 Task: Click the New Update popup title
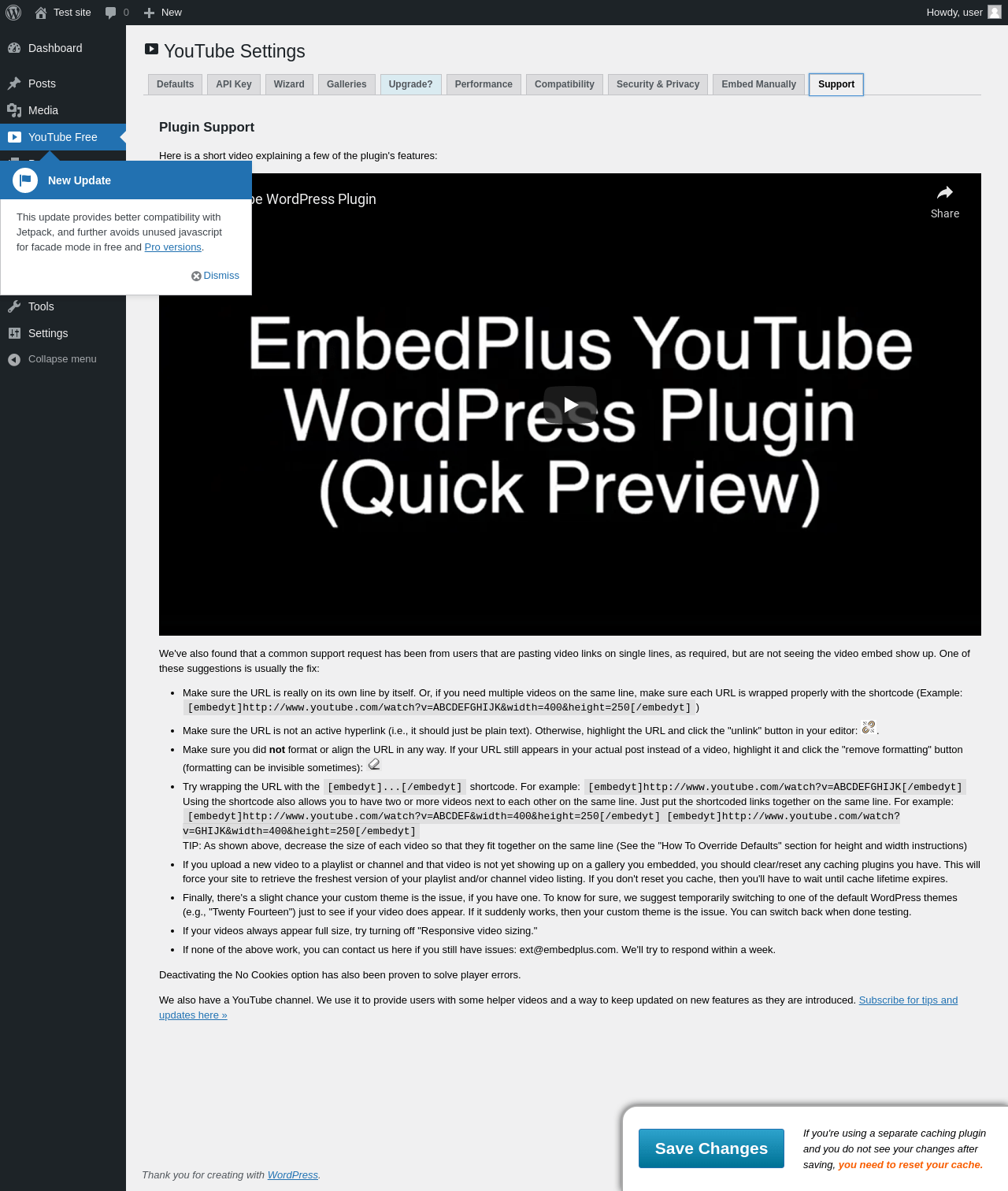pos(80,180)
